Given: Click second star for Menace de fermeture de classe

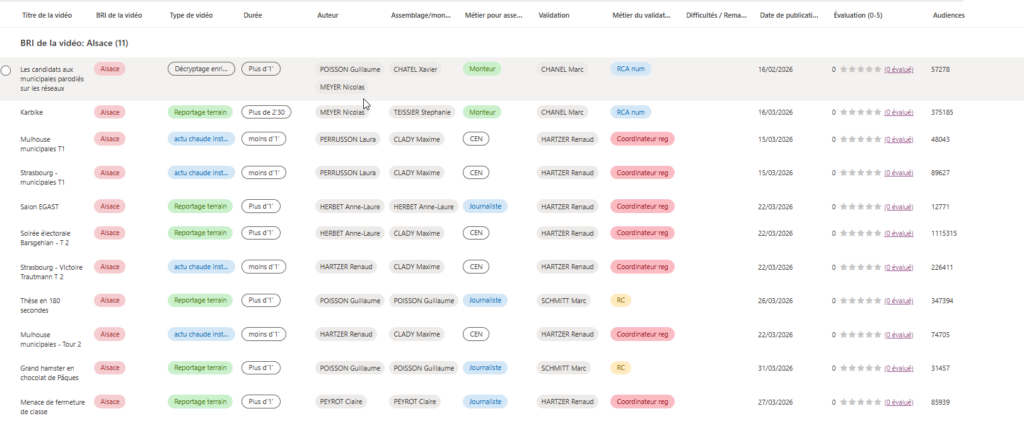Looking at the screenshot, I should [851, 402].
